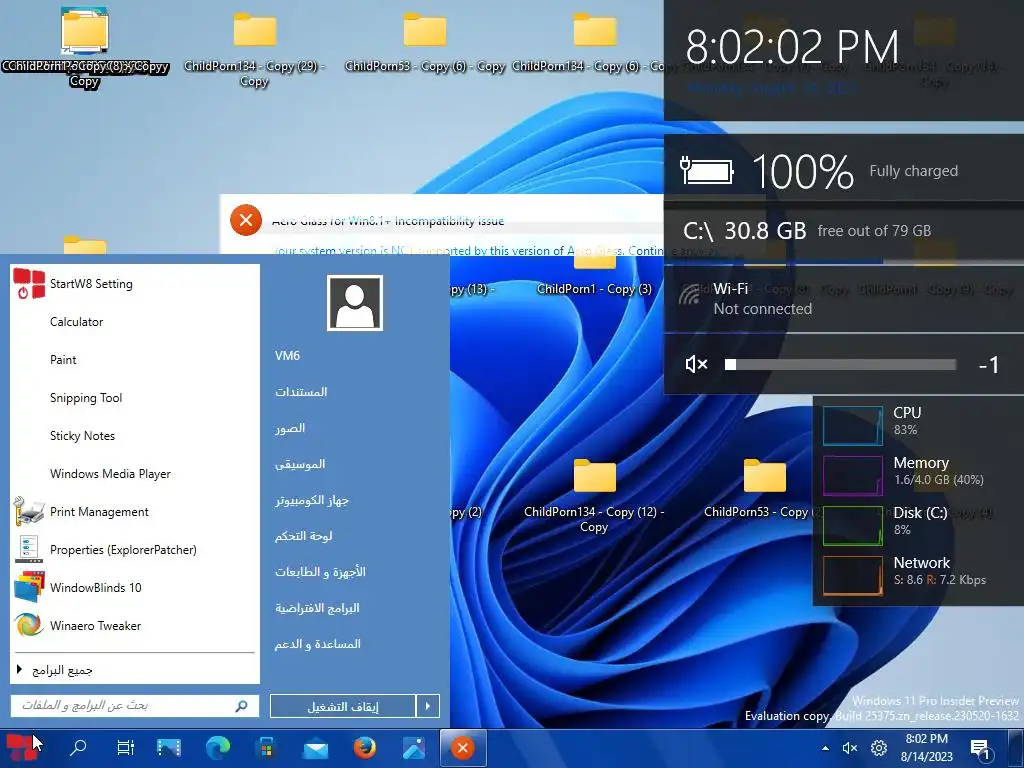Open Mail app from the taskbar
This screenshot has width=1024, height=768.
[x=315, y=748]
